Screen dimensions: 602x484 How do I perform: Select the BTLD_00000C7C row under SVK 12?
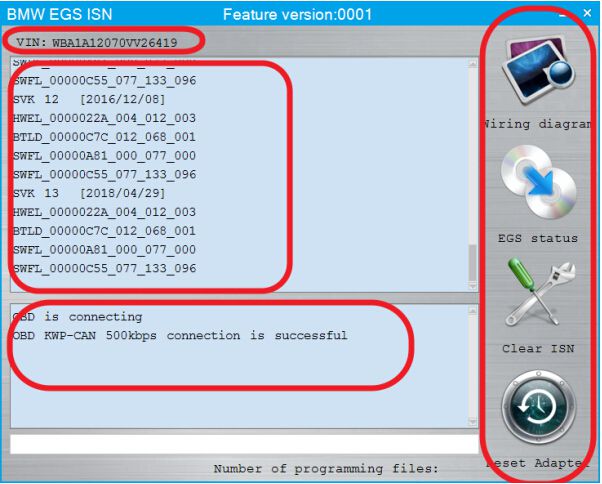(x=104, y=137)
